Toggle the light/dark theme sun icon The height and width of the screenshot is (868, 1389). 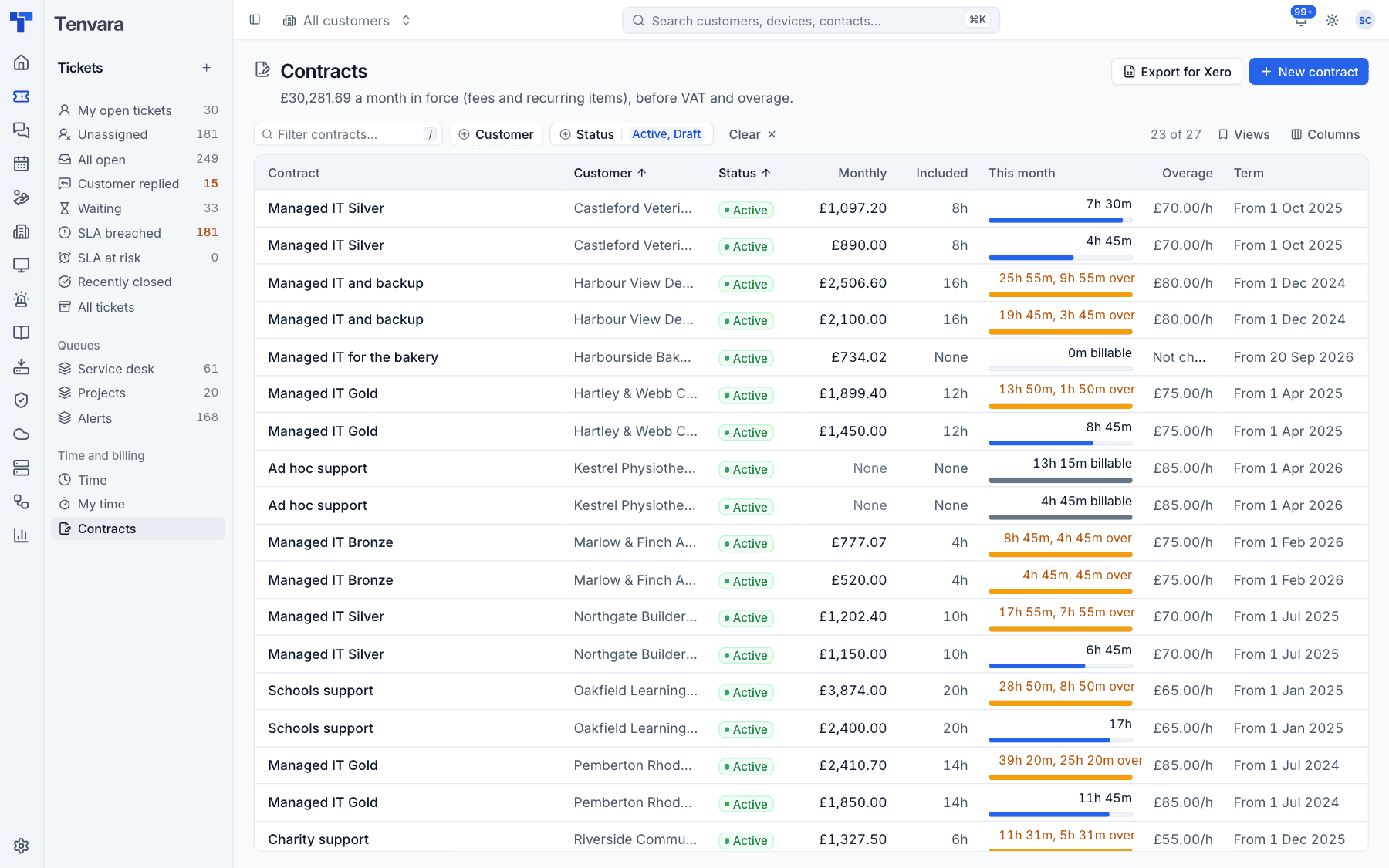[1332, 21]
